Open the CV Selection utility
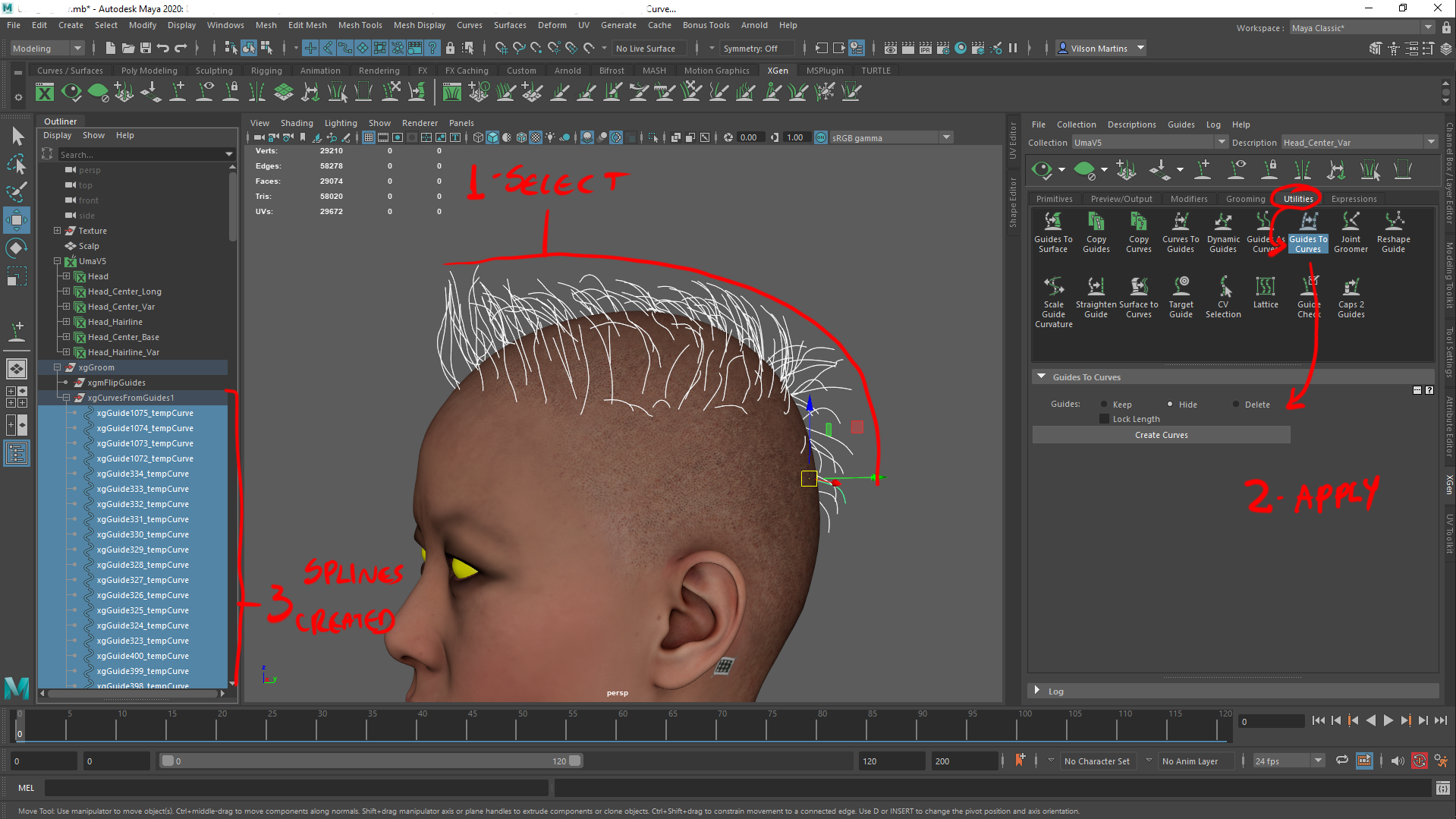1456x819 pixels. pyautogui.click(x=1223, y=297)
